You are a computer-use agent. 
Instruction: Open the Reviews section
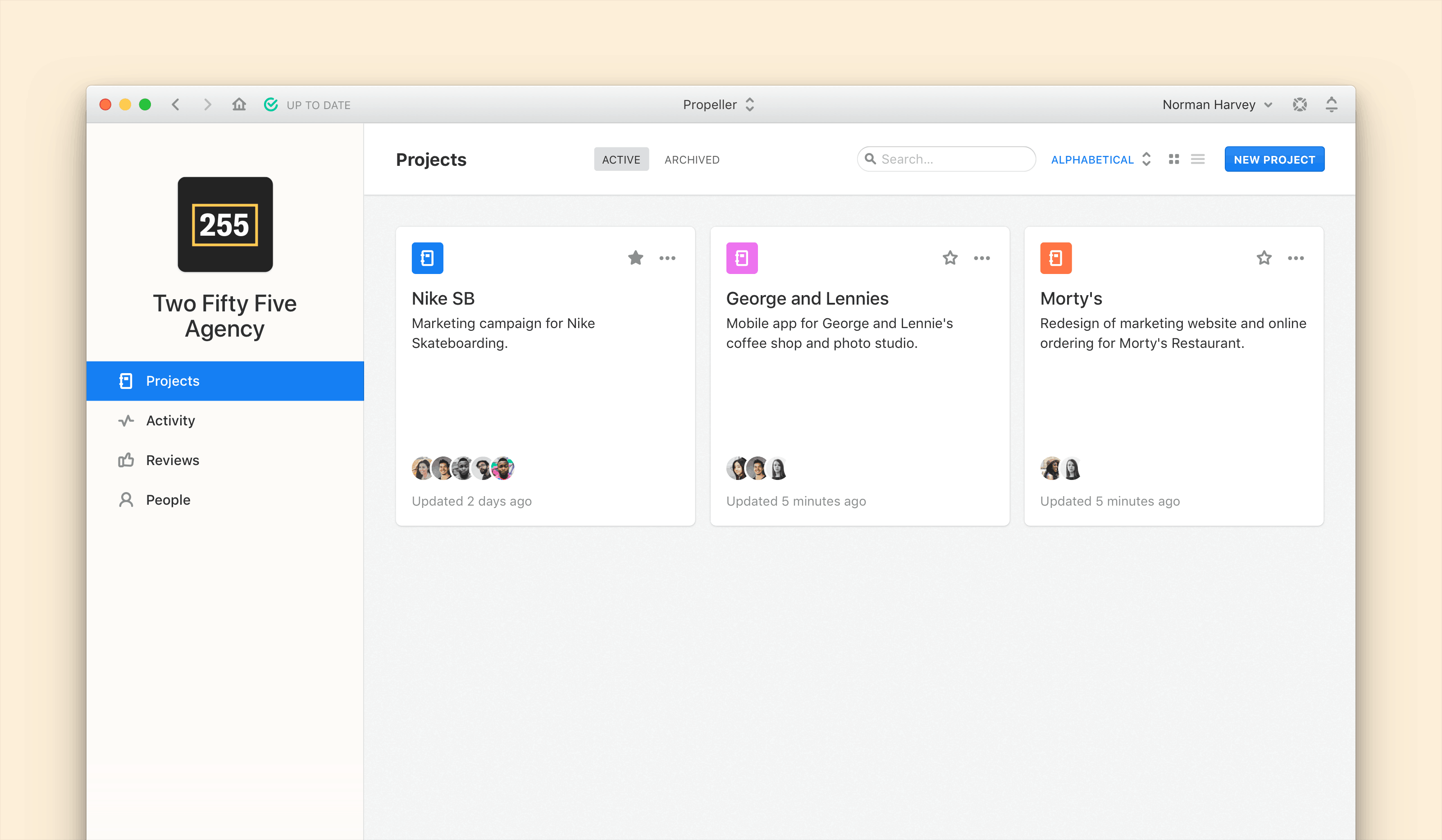click(225, 460)
